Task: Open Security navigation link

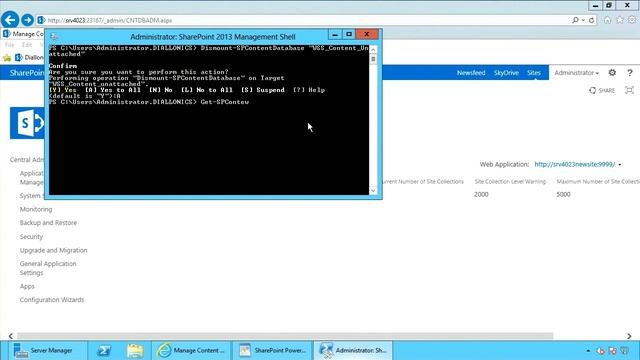Action: [x=31, y=236]
